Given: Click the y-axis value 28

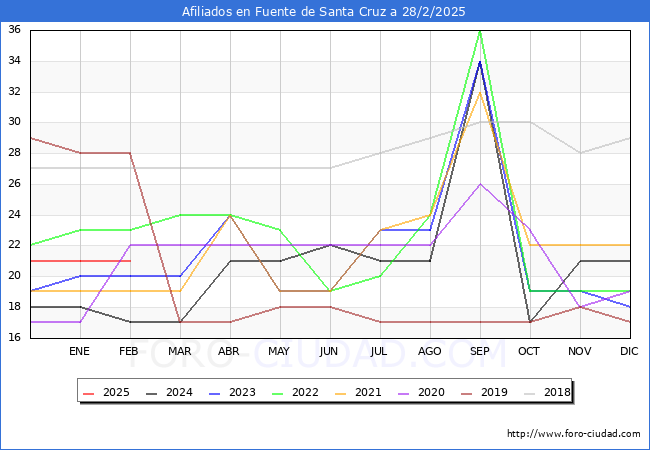Looking at the screenshot, I should [15, 153].
